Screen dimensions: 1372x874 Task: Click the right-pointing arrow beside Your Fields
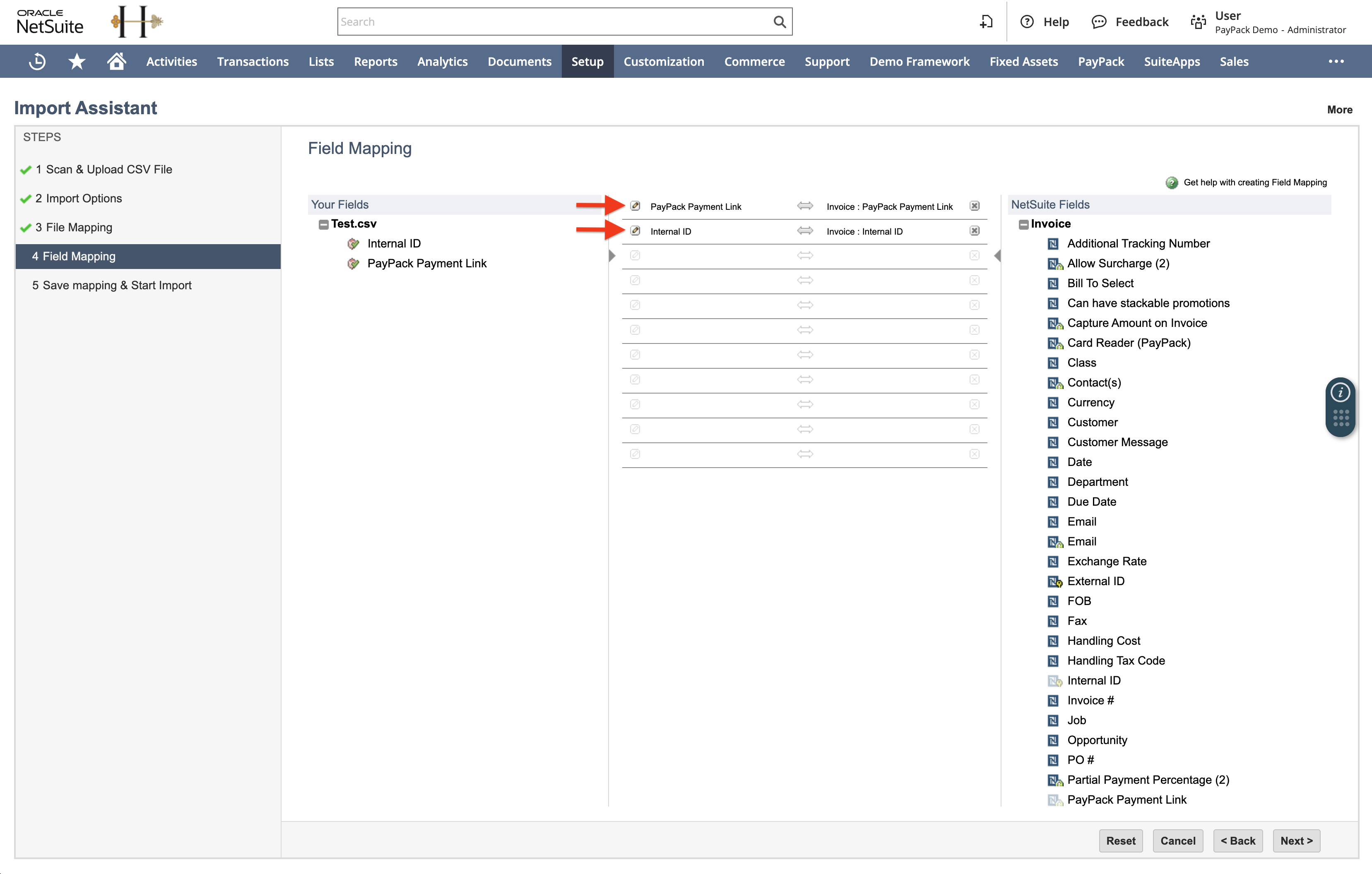pos(612,256)
